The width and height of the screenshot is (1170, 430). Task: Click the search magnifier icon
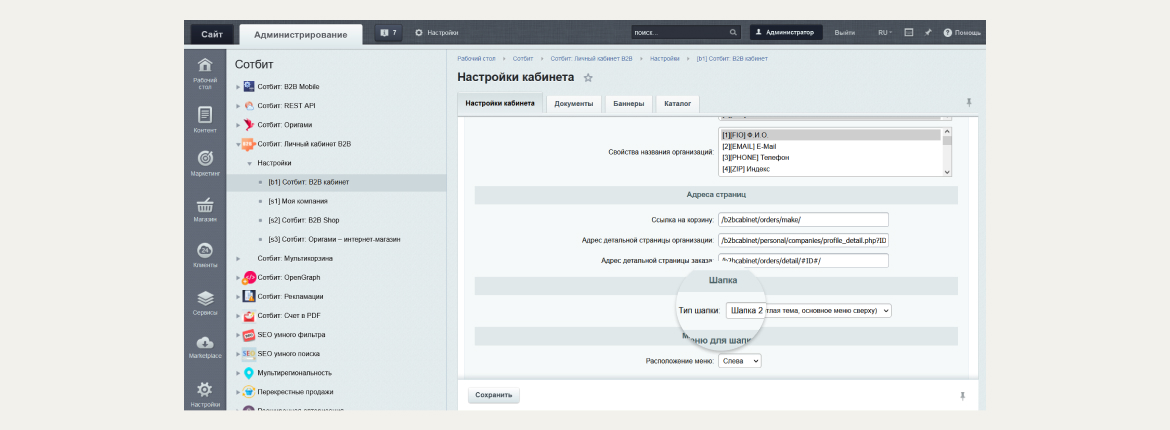tap(733, 33)
